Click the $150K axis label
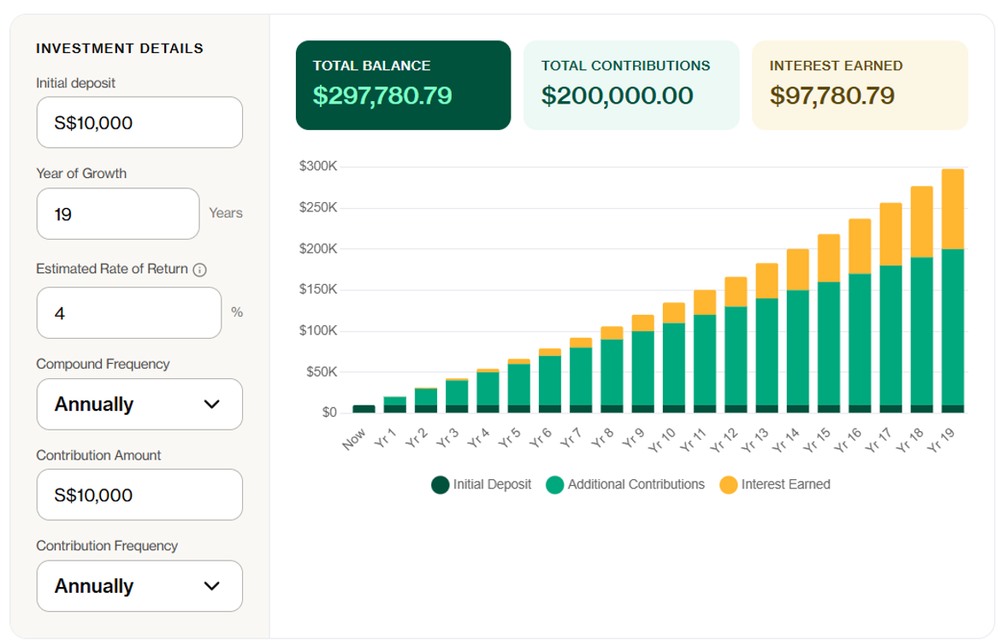The width and height of the screenshot is (1000, 641). click(x=318, y=290)
